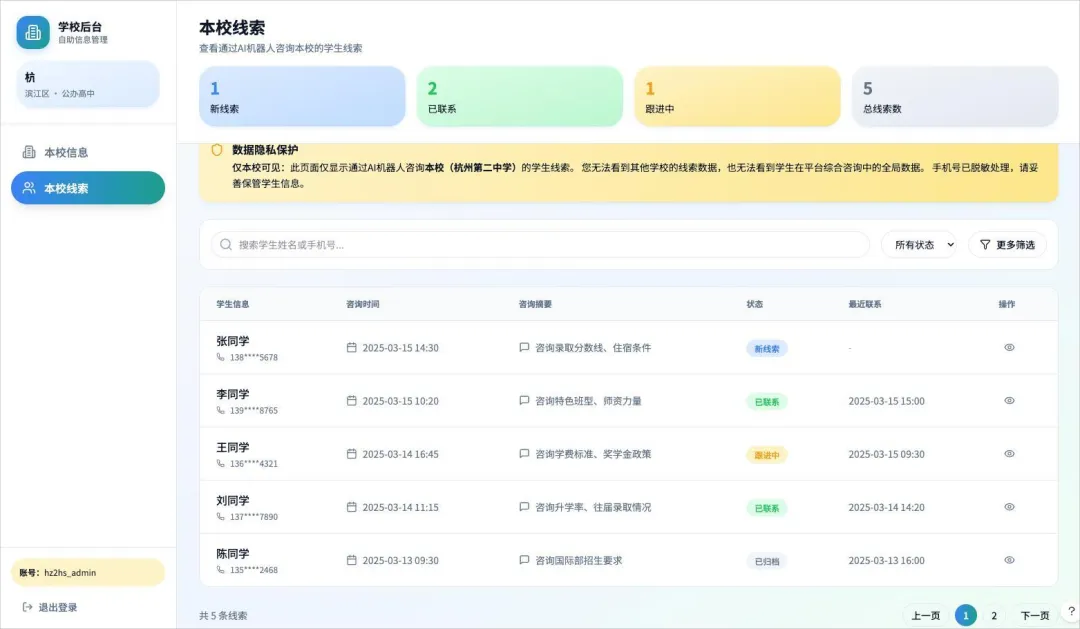Click the 新线索 statistics card
This screenshot has width=1080, height=629.
coord(302,95)
